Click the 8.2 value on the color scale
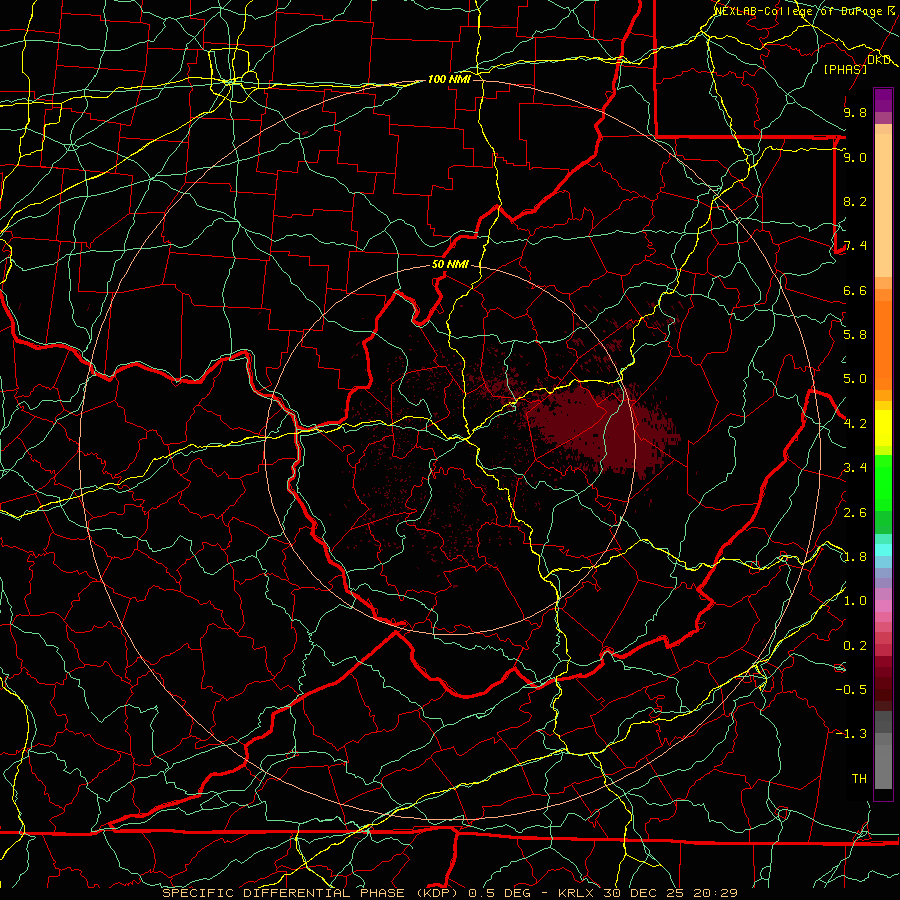The height and width of the screenshot is (900, 900). pyautogui.click(x=855, y=201)
